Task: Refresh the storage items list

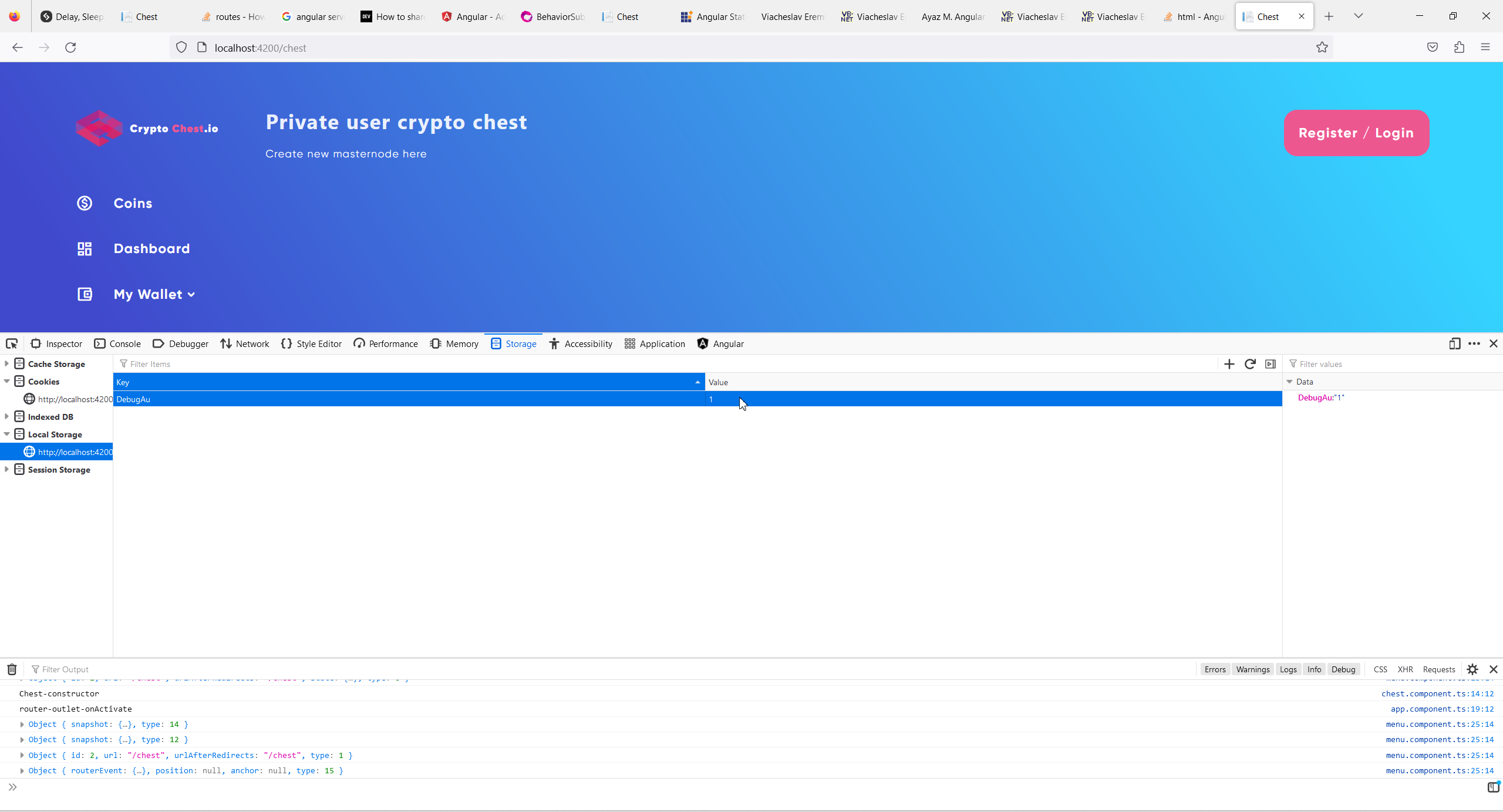Action: coord(1250,364)
